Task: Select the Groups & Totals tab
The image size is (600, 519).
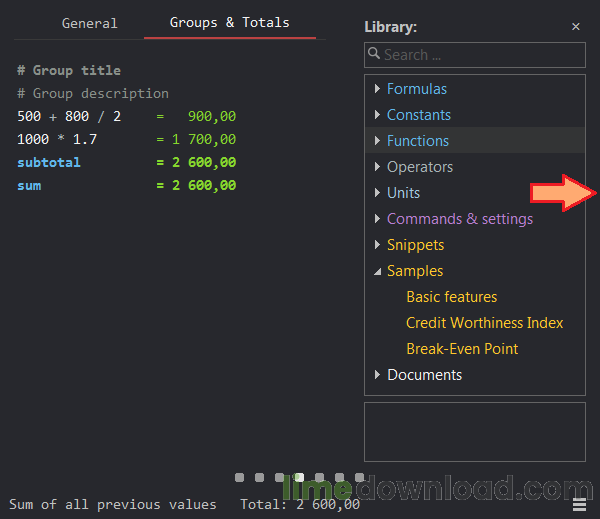Action: [x=229, y=22]
